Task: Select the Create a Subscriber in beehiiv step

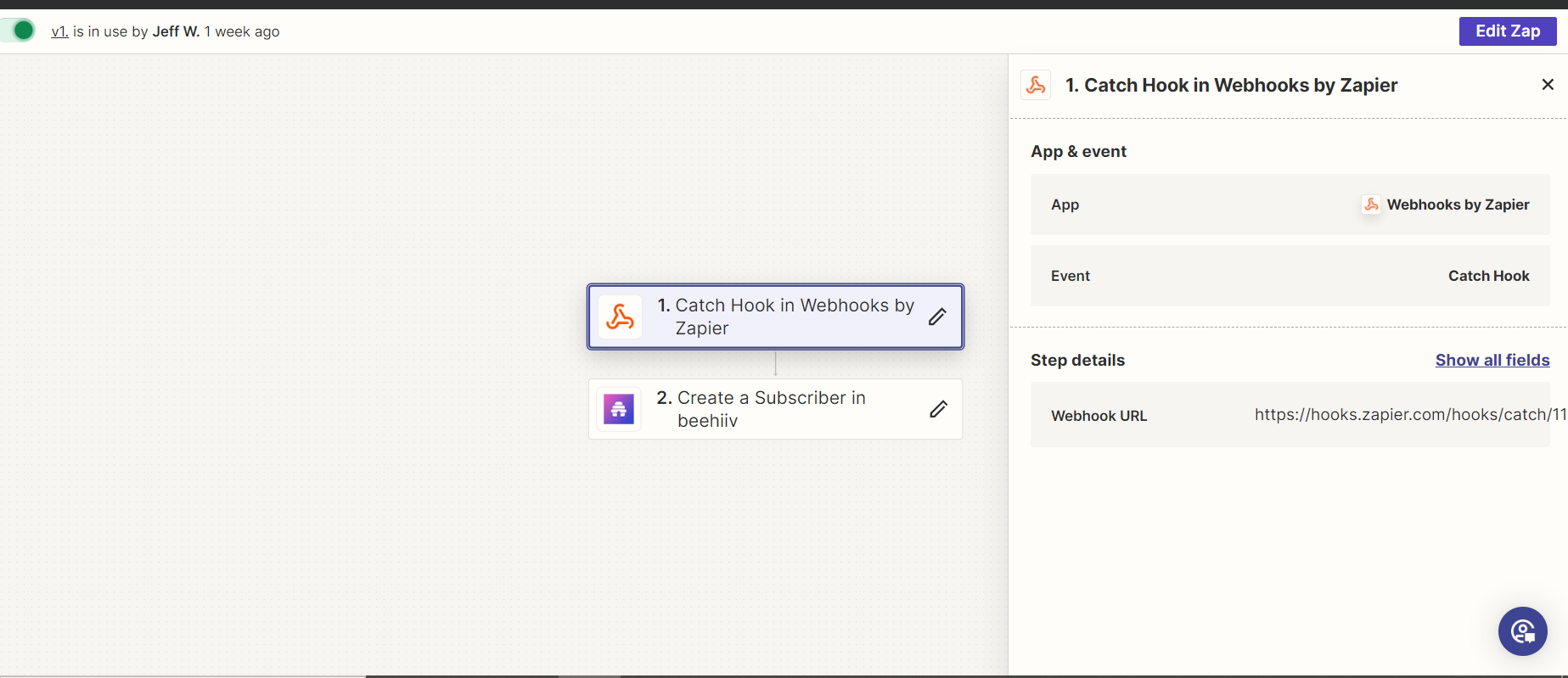Action: click(776, 409)
